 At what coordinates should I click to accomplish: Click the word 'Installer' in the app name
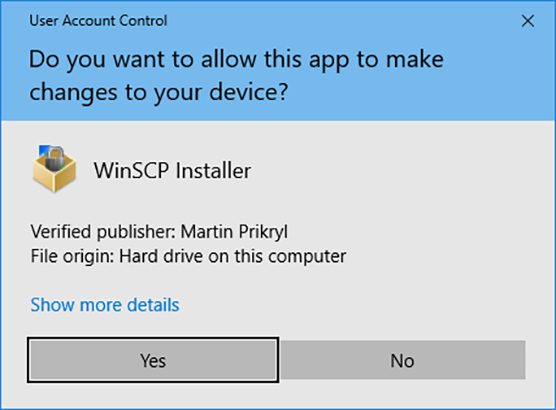213,171
